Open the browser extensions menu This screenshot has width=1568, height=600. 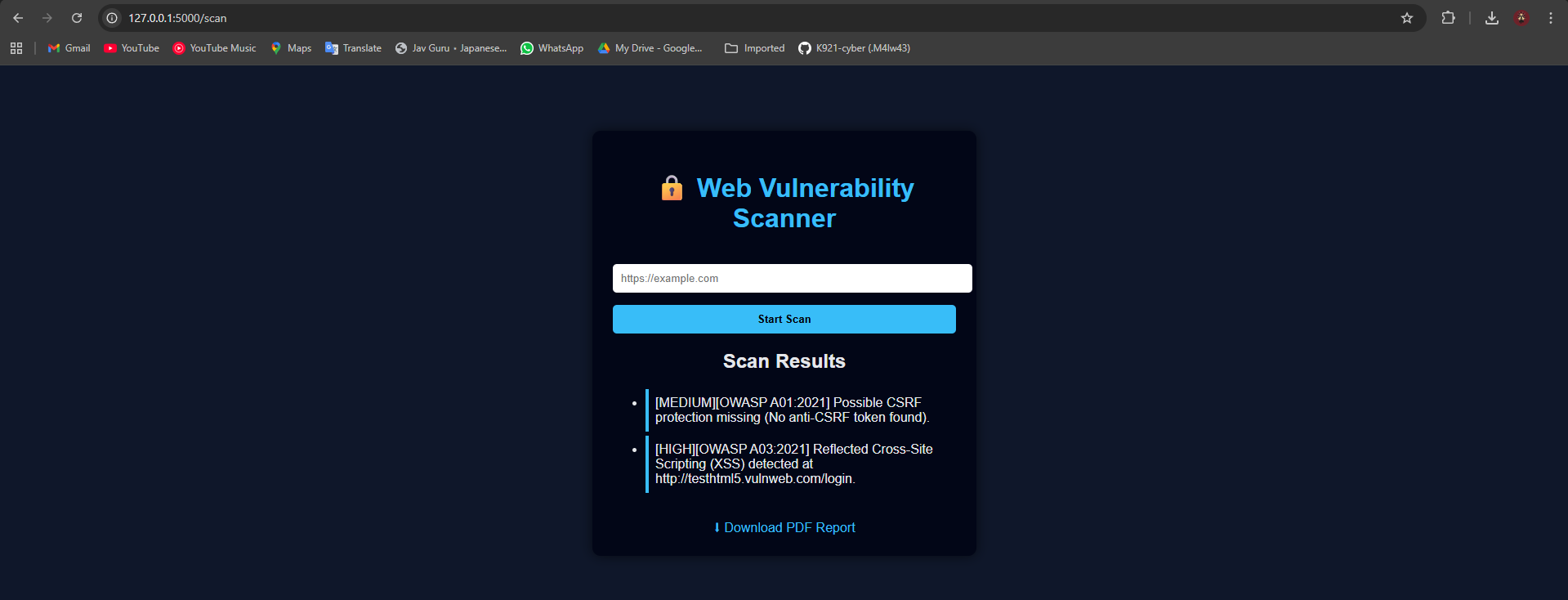point(1448,18)
